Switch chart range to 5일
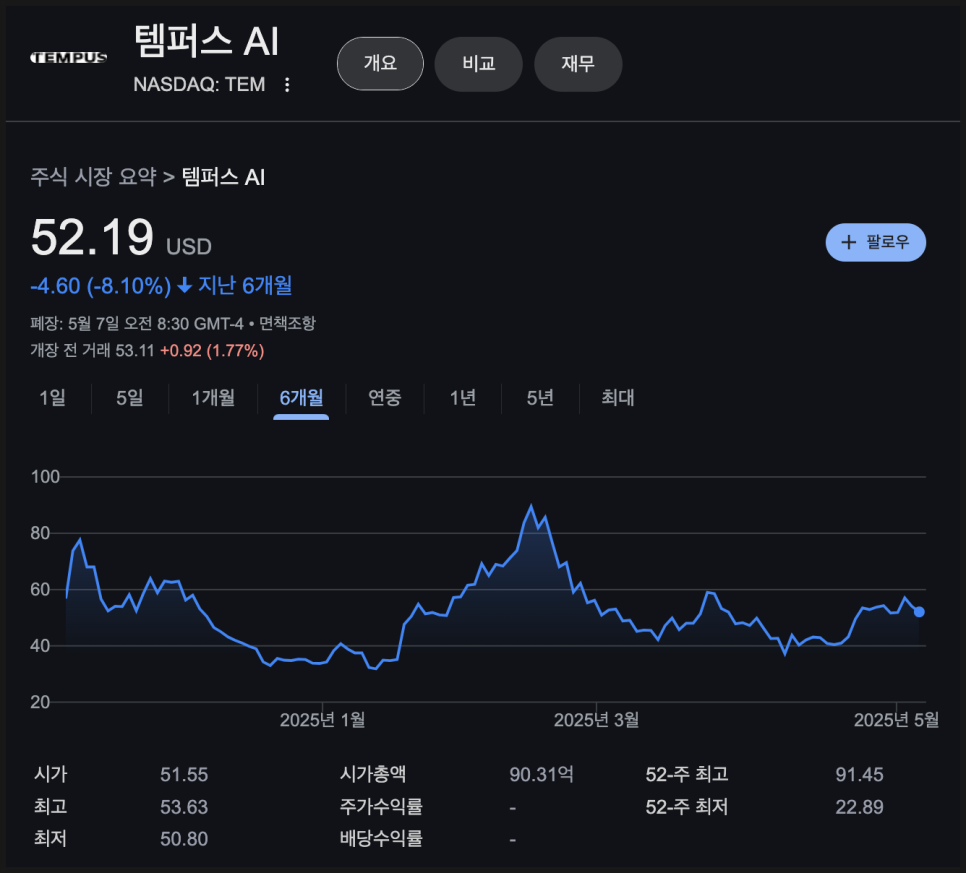The image size is (966, 873). (x=130, y=398)
